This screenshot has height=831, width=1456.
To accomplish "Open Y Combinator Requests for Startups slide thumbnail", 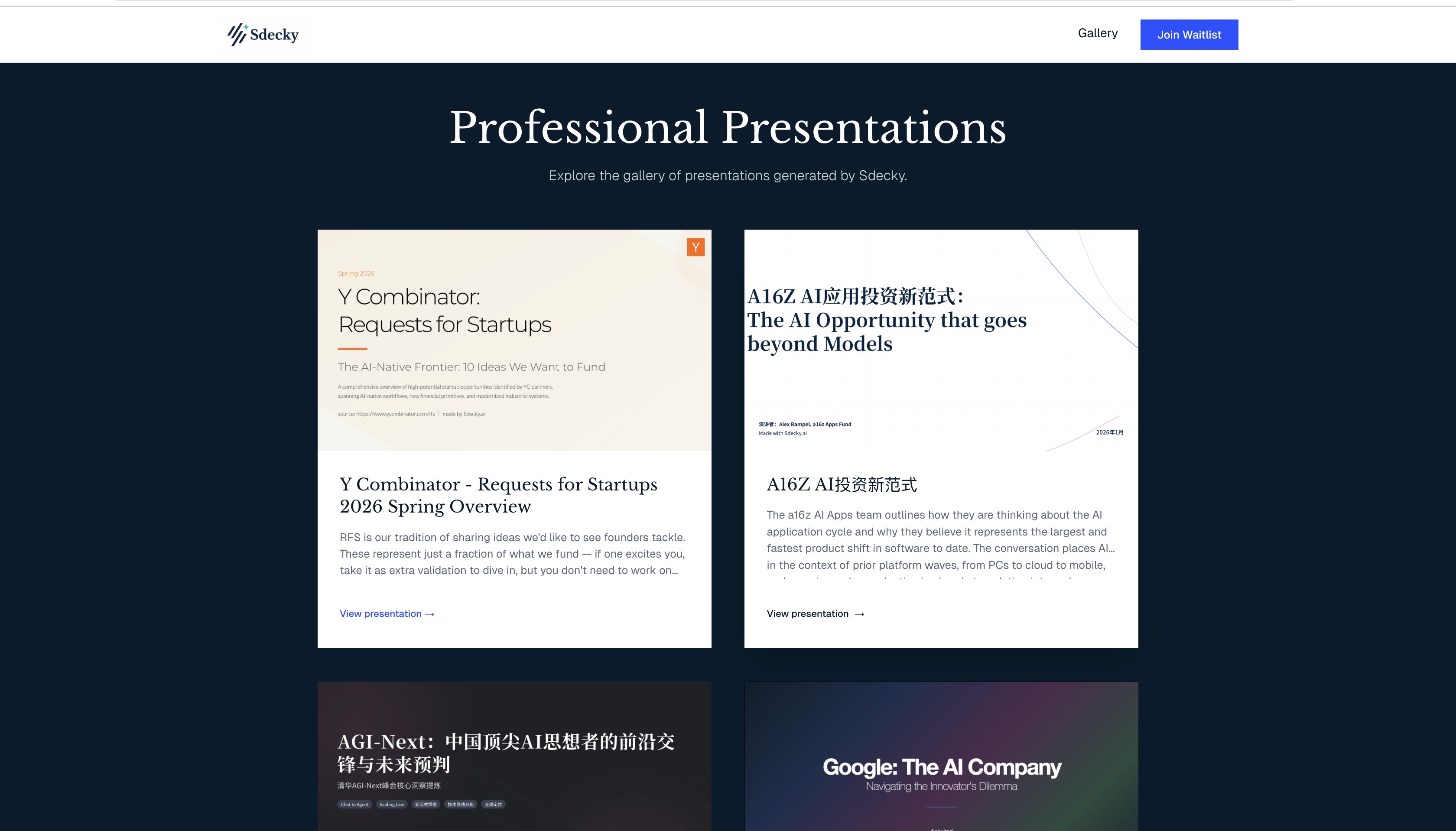I will pyautogui.click(x=513, y=340).
